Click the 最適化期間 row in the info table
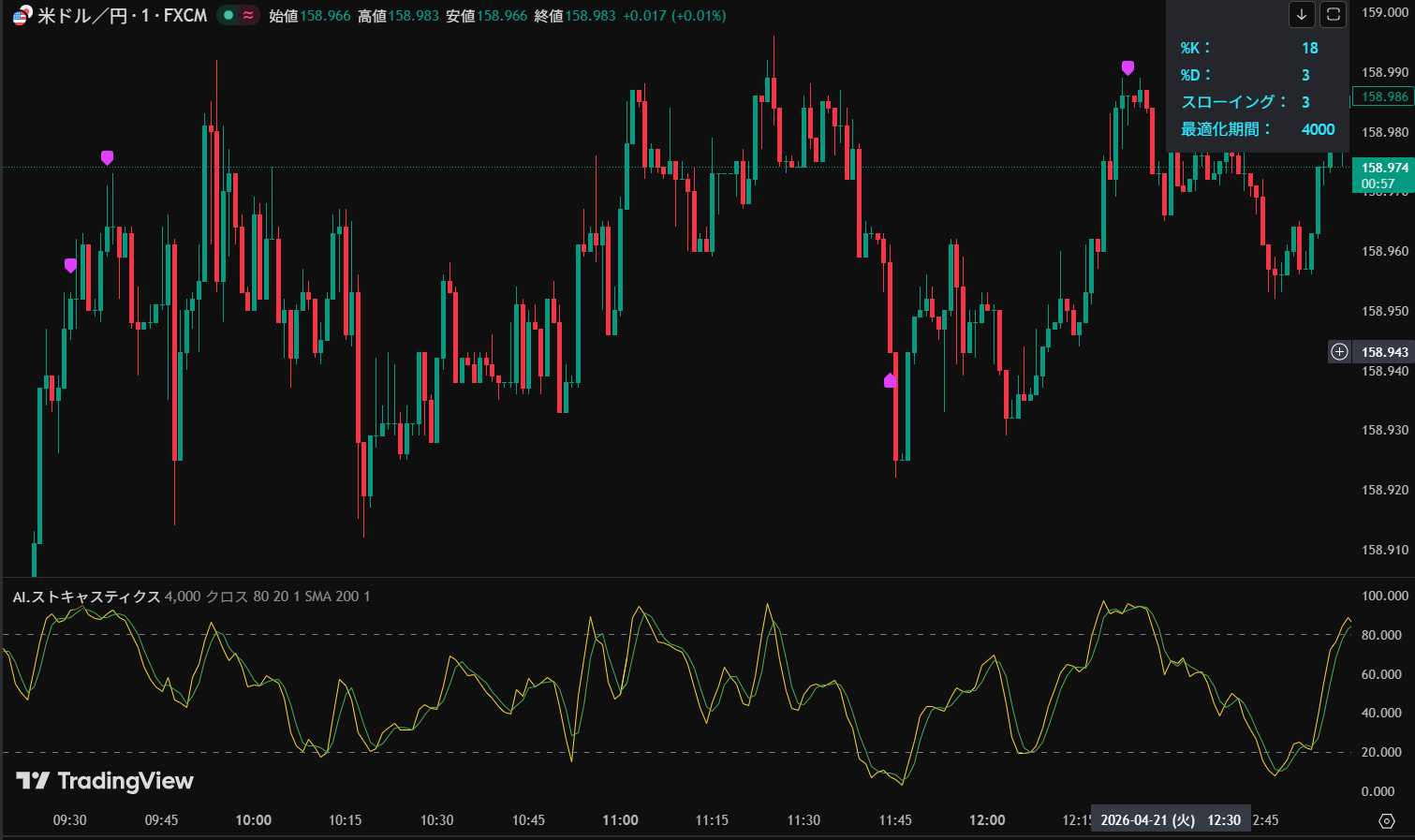The width and height of the screenshot is (1415, 840). click(1257, 129)
